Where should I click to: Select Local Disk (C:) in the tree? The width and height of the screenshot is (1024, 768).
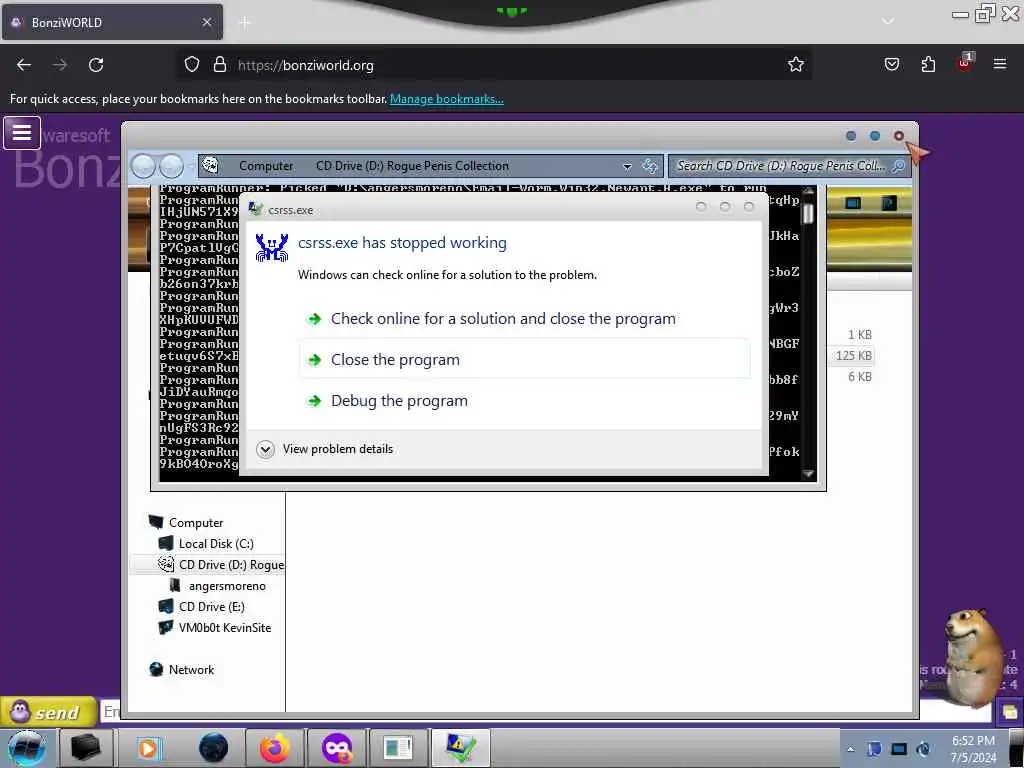216,543
